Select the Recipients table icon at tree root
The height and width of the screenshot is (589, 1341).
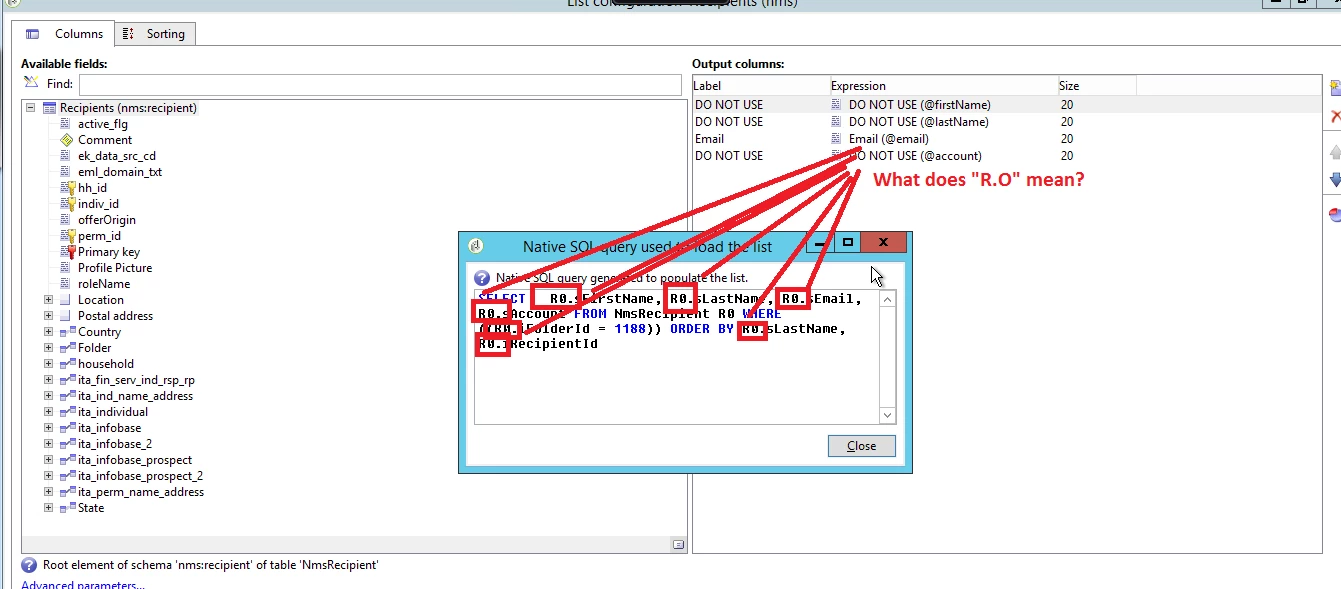[x=50, y=108]
